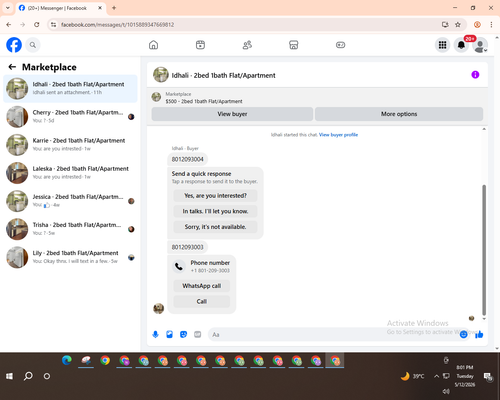Screen dimensions: 500x400
Task: Click the chat scrollbar thumb
Action: point(484,250)
